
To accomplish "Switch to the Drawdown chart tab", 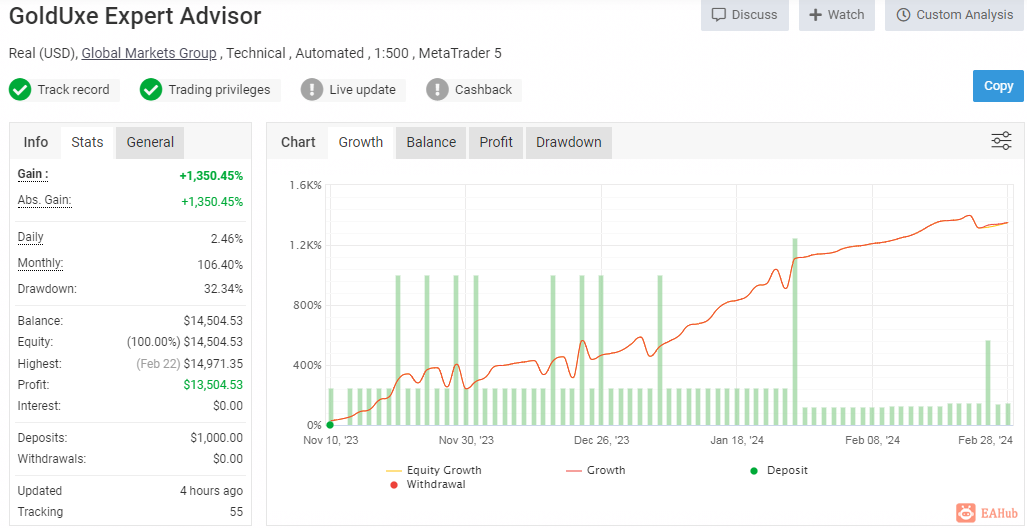I will (569, 142).
